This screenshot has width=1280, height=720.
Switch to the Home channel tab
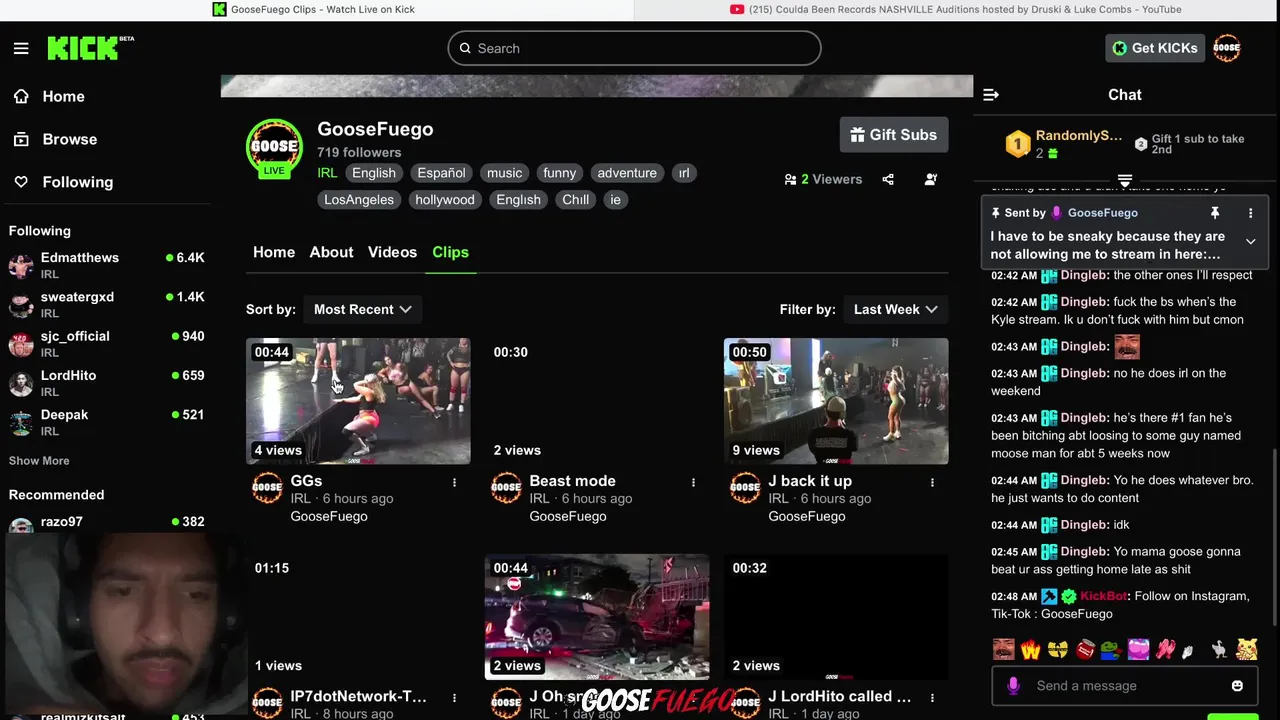274,252
